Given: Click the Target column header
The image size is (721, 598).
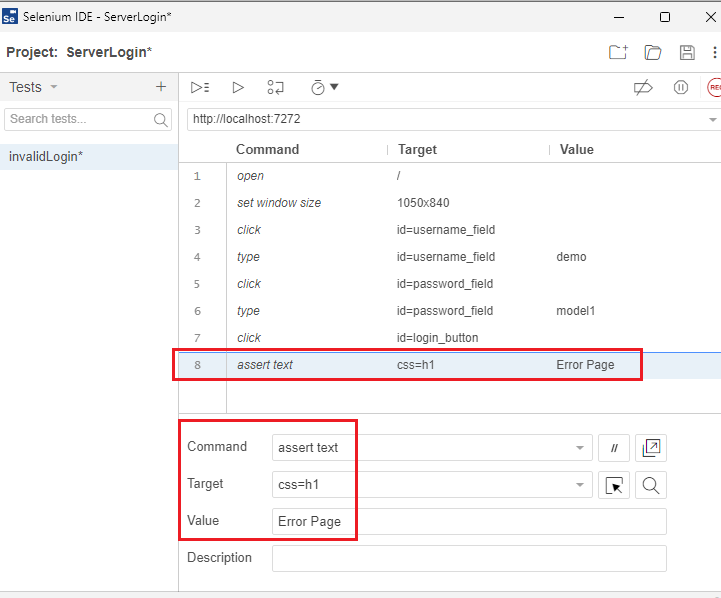Looking at the screenshot, I should coord(418,149).
